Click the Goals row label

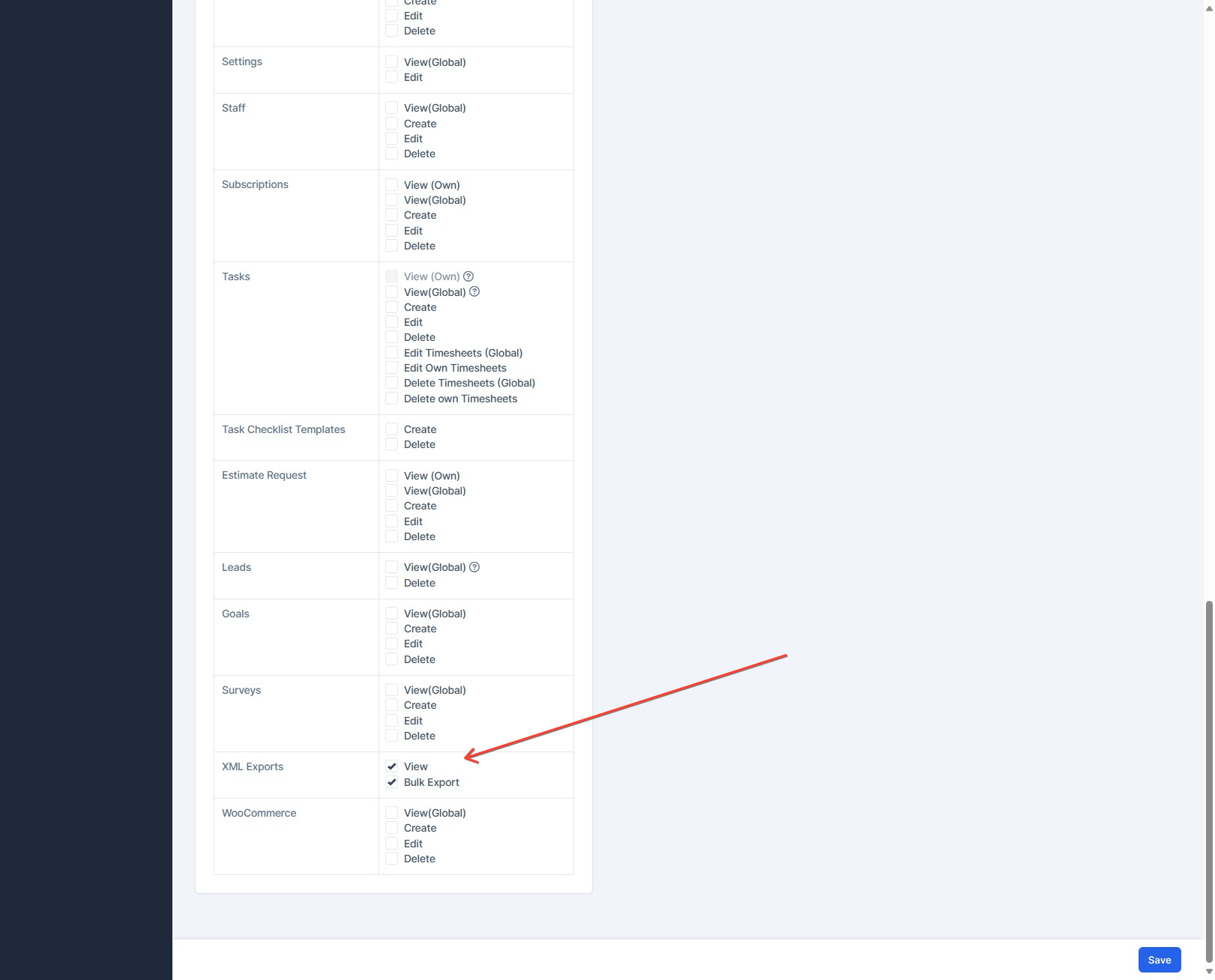(x=235, y=614)
